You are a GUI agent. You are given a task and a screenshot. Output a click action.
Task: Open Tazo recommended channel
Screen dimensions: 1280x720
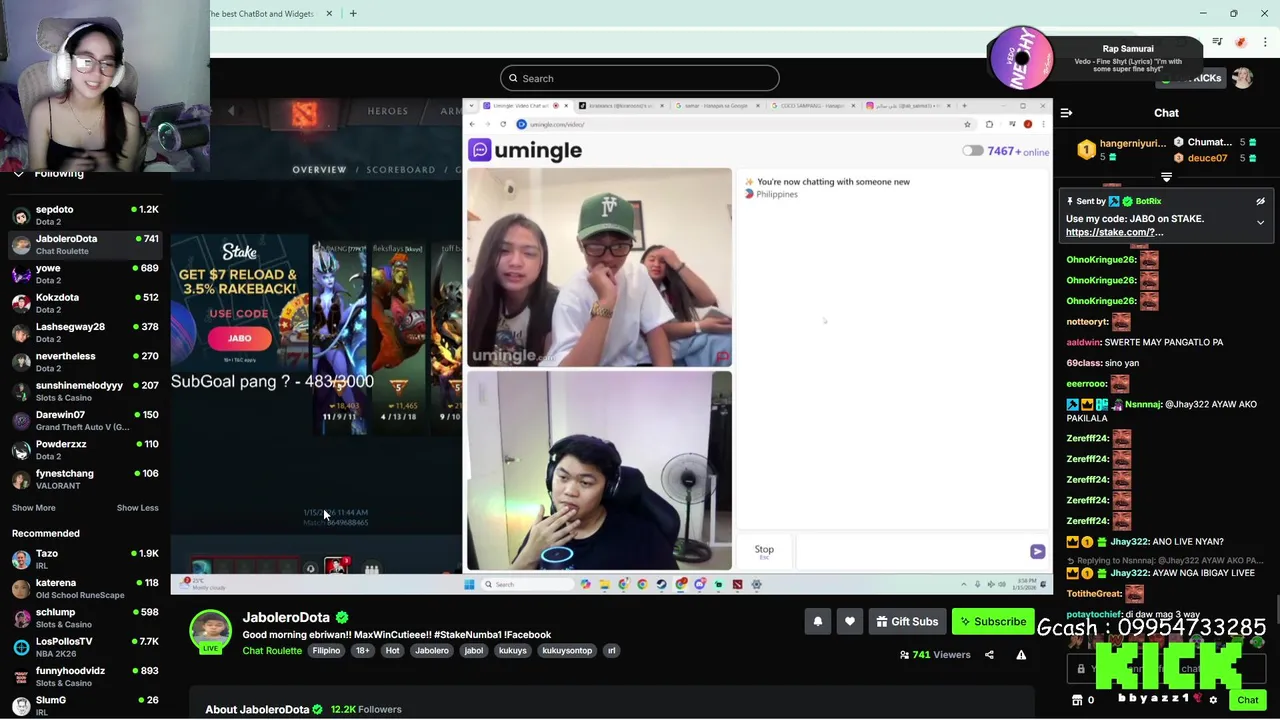click(85, 559)
